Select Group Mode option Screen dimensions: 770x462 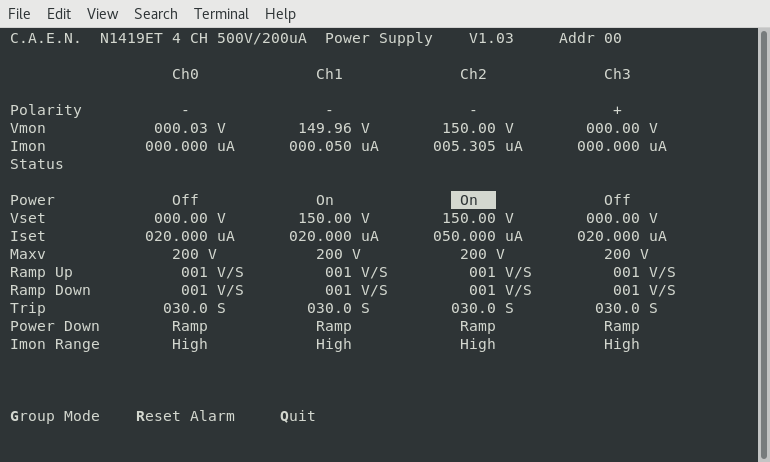[55, 416]
